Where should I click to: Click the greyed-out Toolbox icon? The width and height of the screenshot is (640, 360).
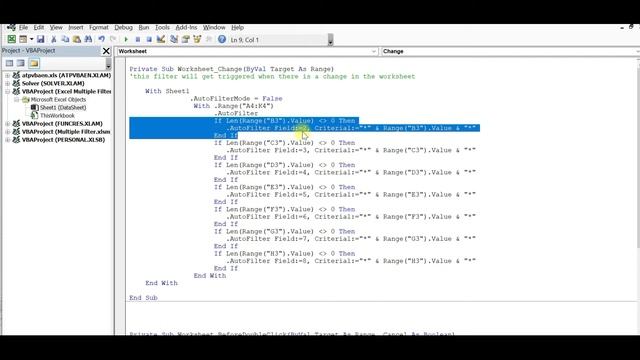(x=209, y=39)
